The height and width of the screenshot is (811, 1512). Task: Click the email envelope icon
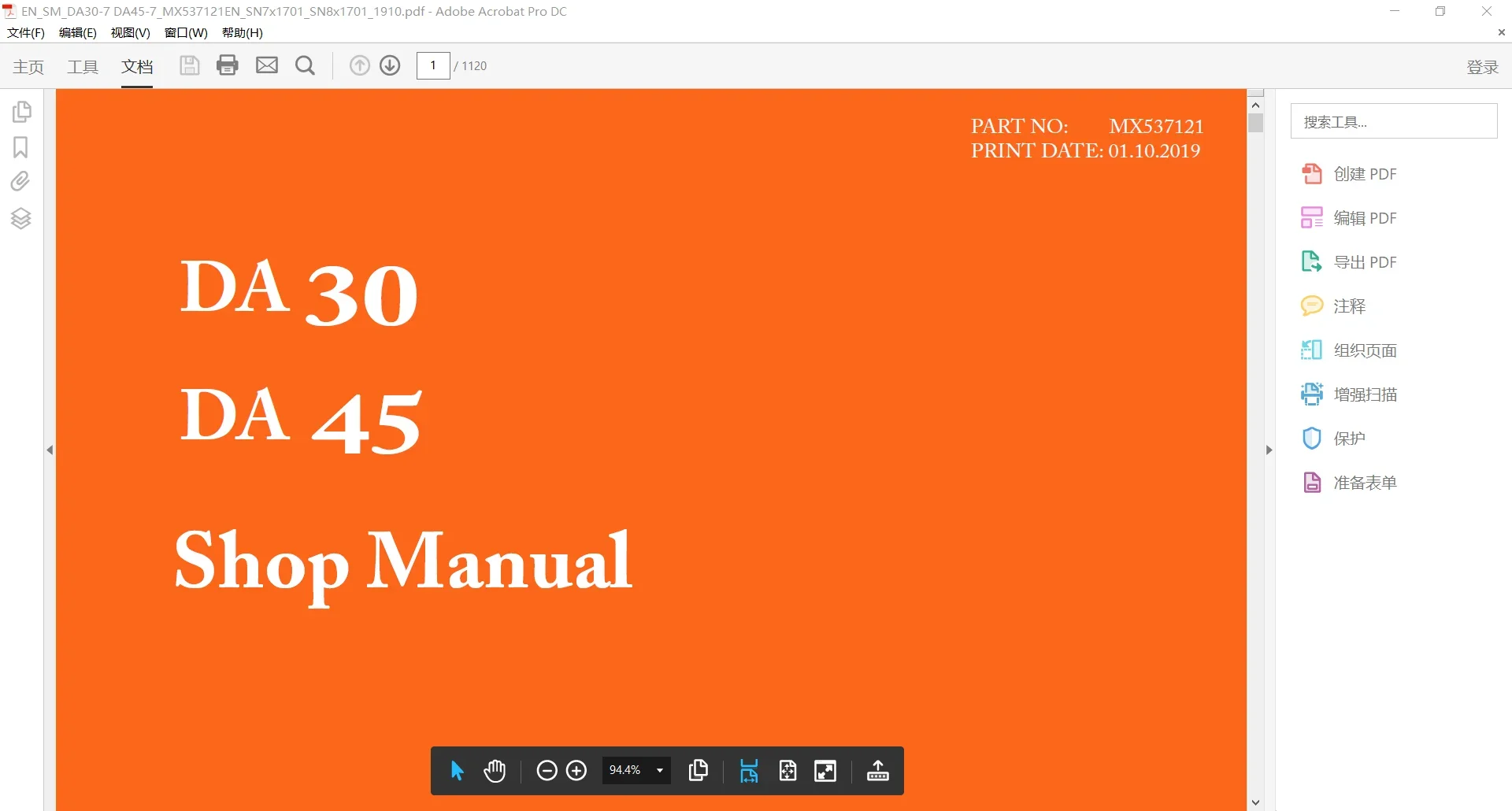pyautogui.click(x=267, y=65)
